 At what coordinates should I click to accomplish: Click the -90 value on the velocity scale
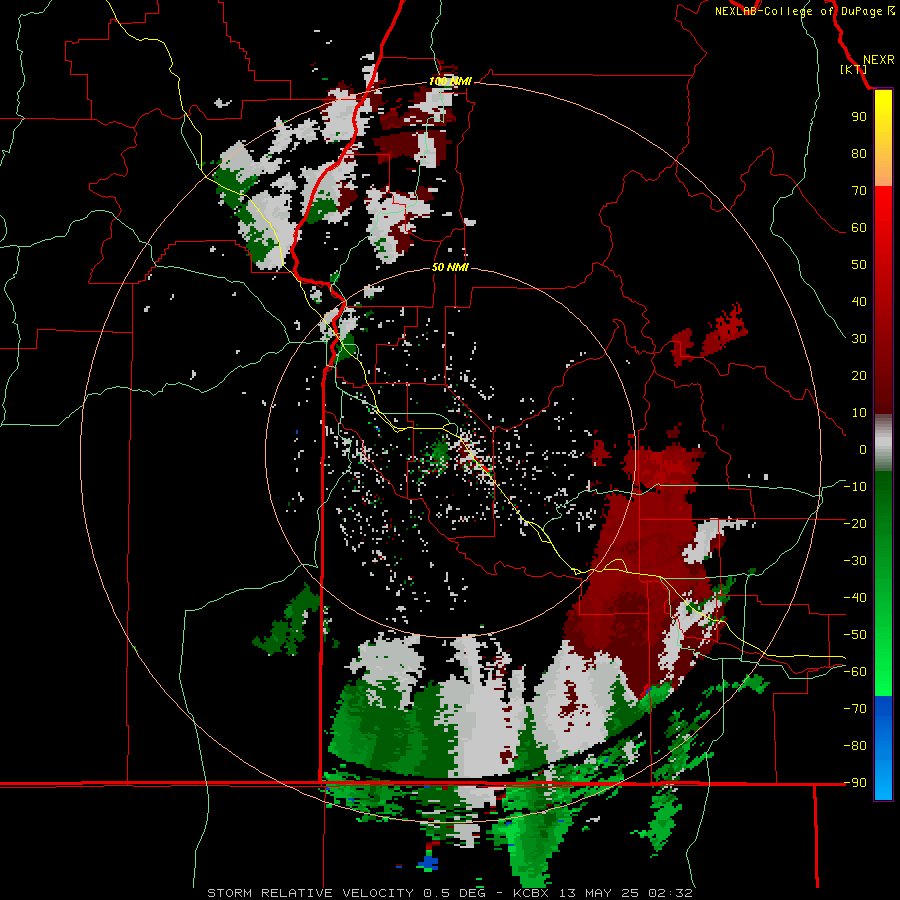855,783
